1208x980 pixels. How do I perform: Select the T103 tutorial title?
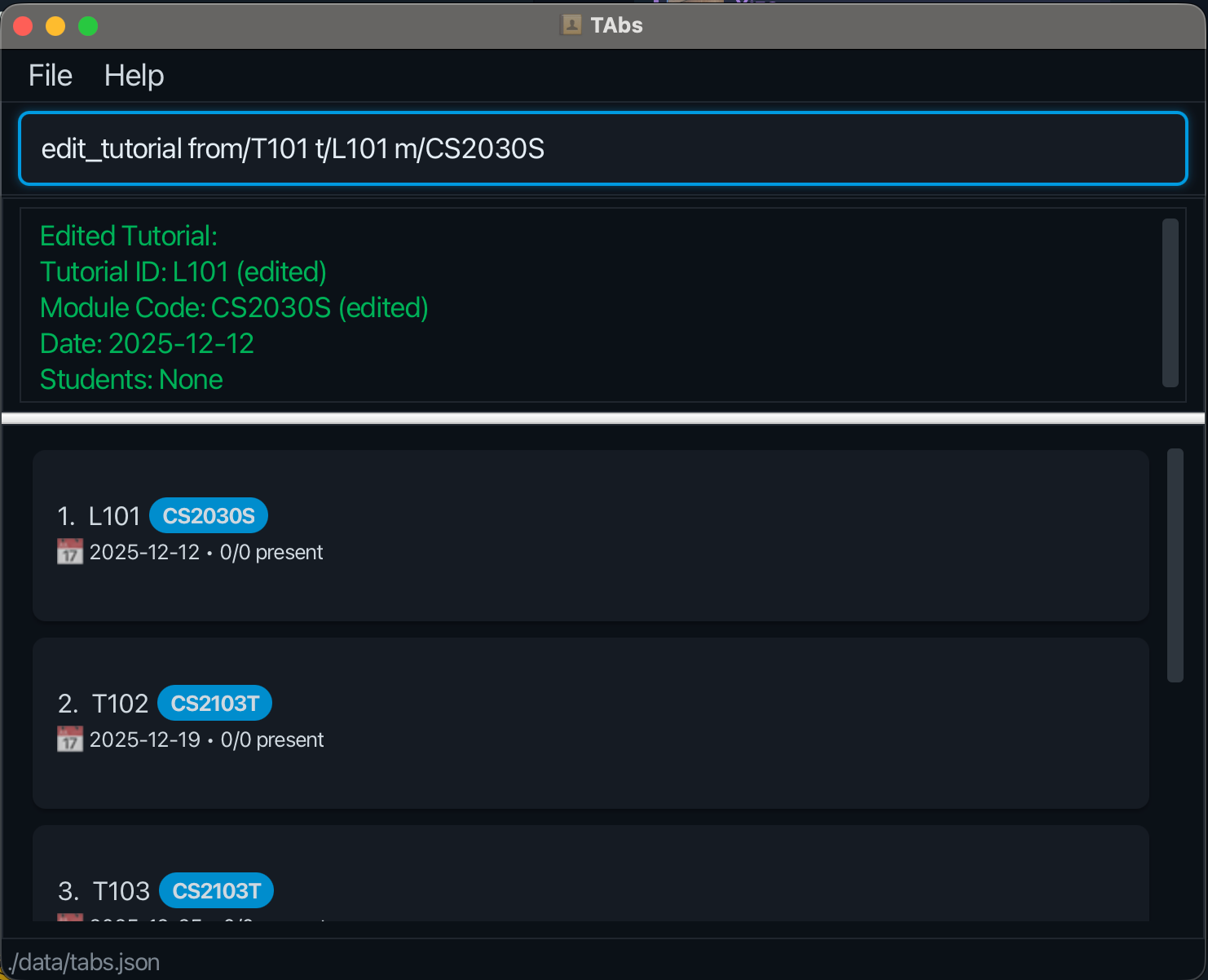point(121,891)
